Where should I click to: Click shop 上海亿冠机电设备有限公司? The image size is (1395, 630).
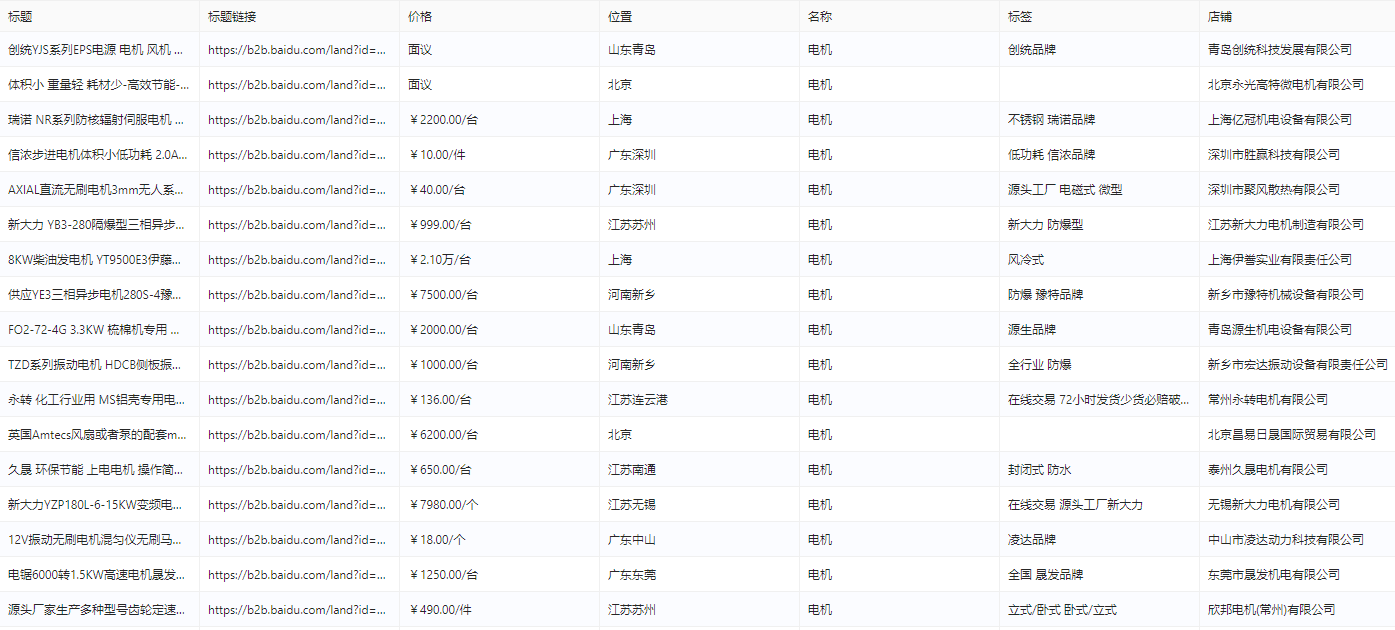[x=1280, y=120]
